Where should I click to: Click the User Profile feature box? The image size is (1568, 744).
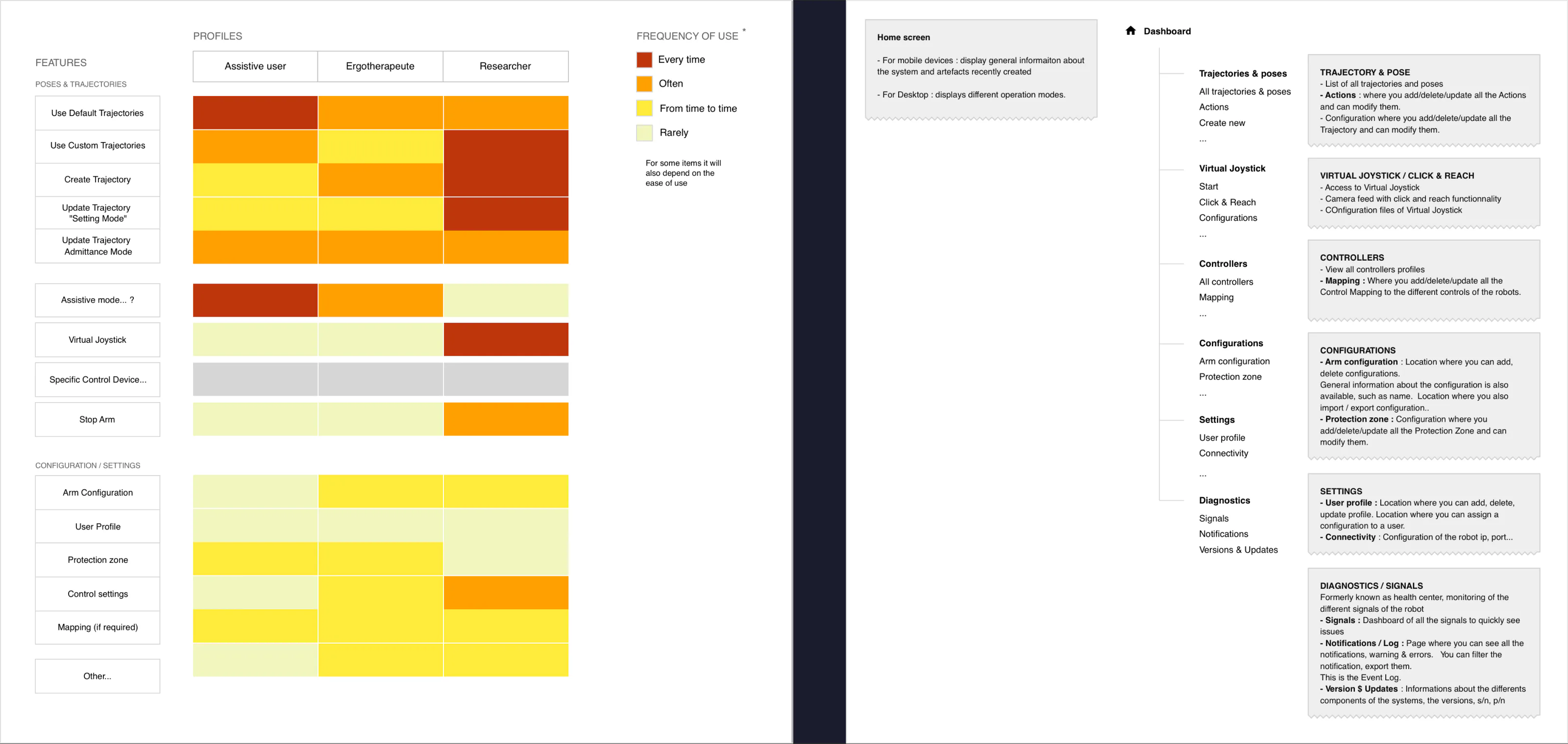(98, 526)
